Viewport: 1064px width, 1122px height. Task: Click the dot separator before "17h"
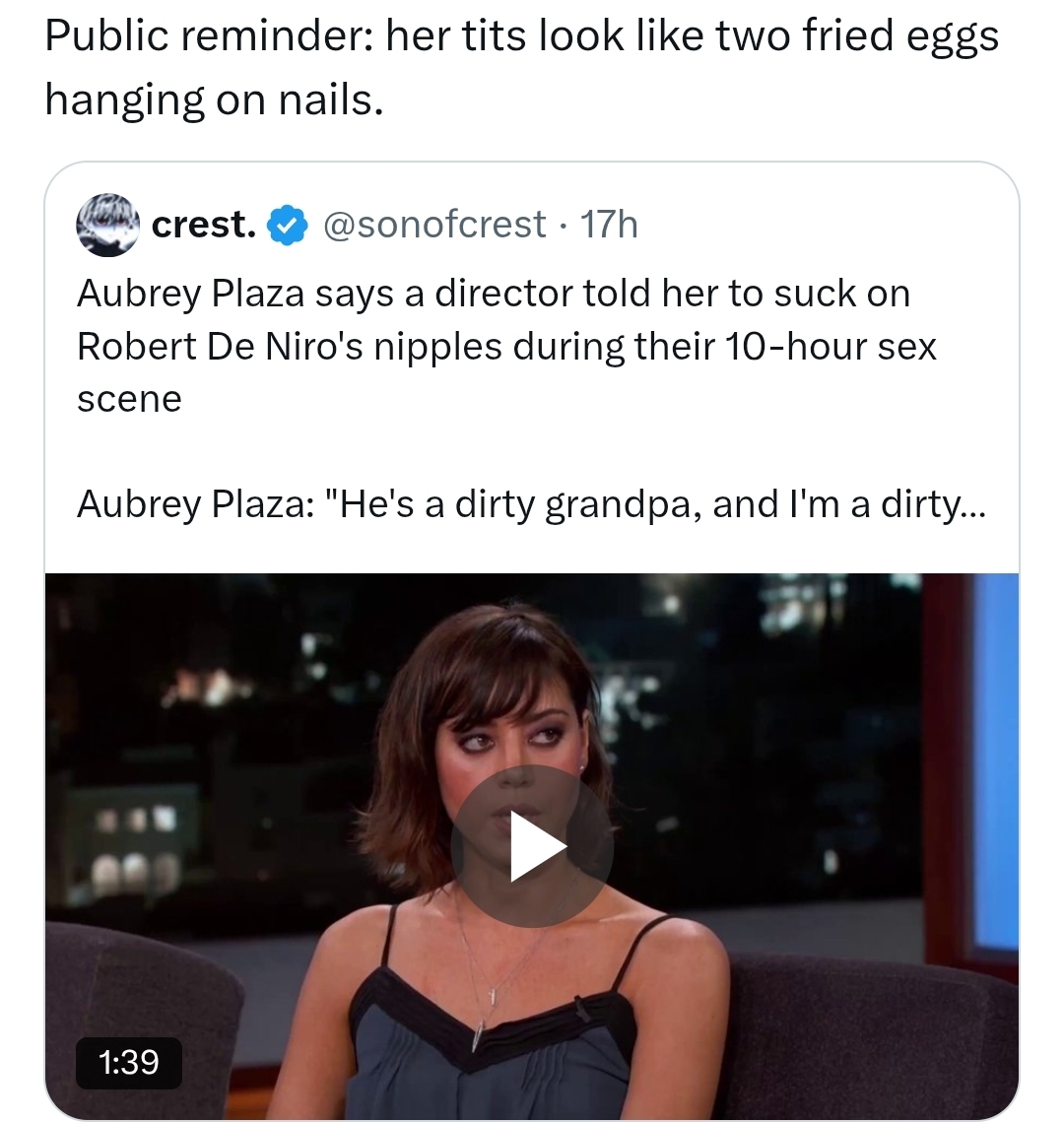click(x=564, y=227)
